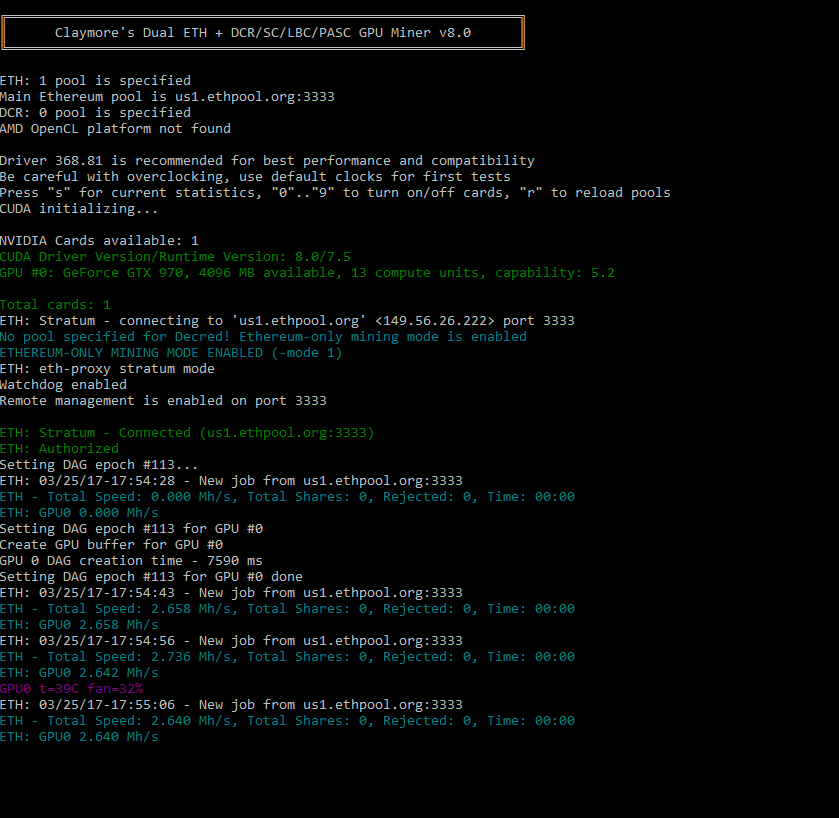The height and width of the screenshot is (818, 839).
Task: Click 'ETHEREUM-ONLY MINING MODE ENABLED' text
Action: [x=171, y=353]
